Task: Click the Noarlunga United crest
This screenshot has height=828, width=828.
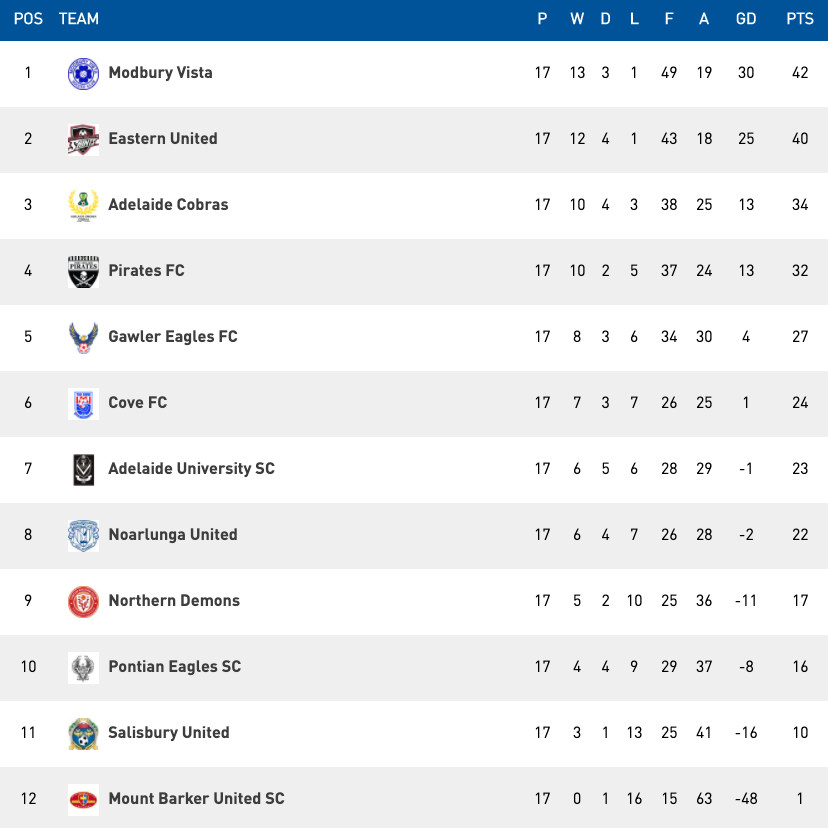Action: (83, 535)
